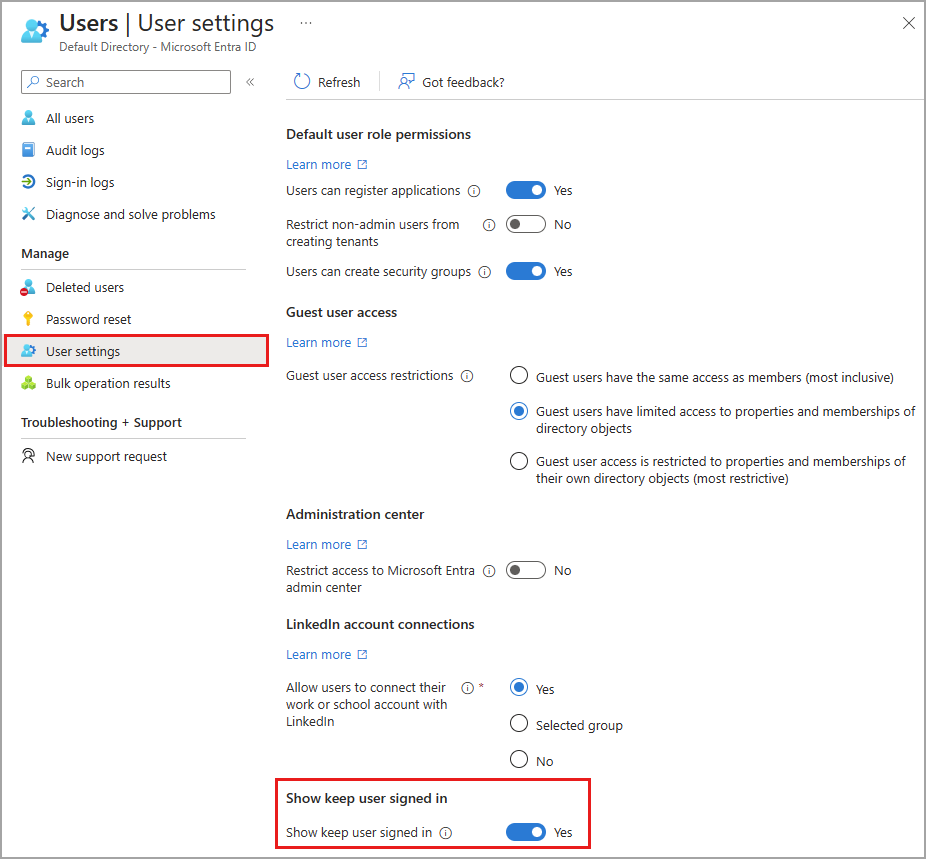Select Guest users have same access as members
The height and width of the screenshot is (859, 926).
519,375
